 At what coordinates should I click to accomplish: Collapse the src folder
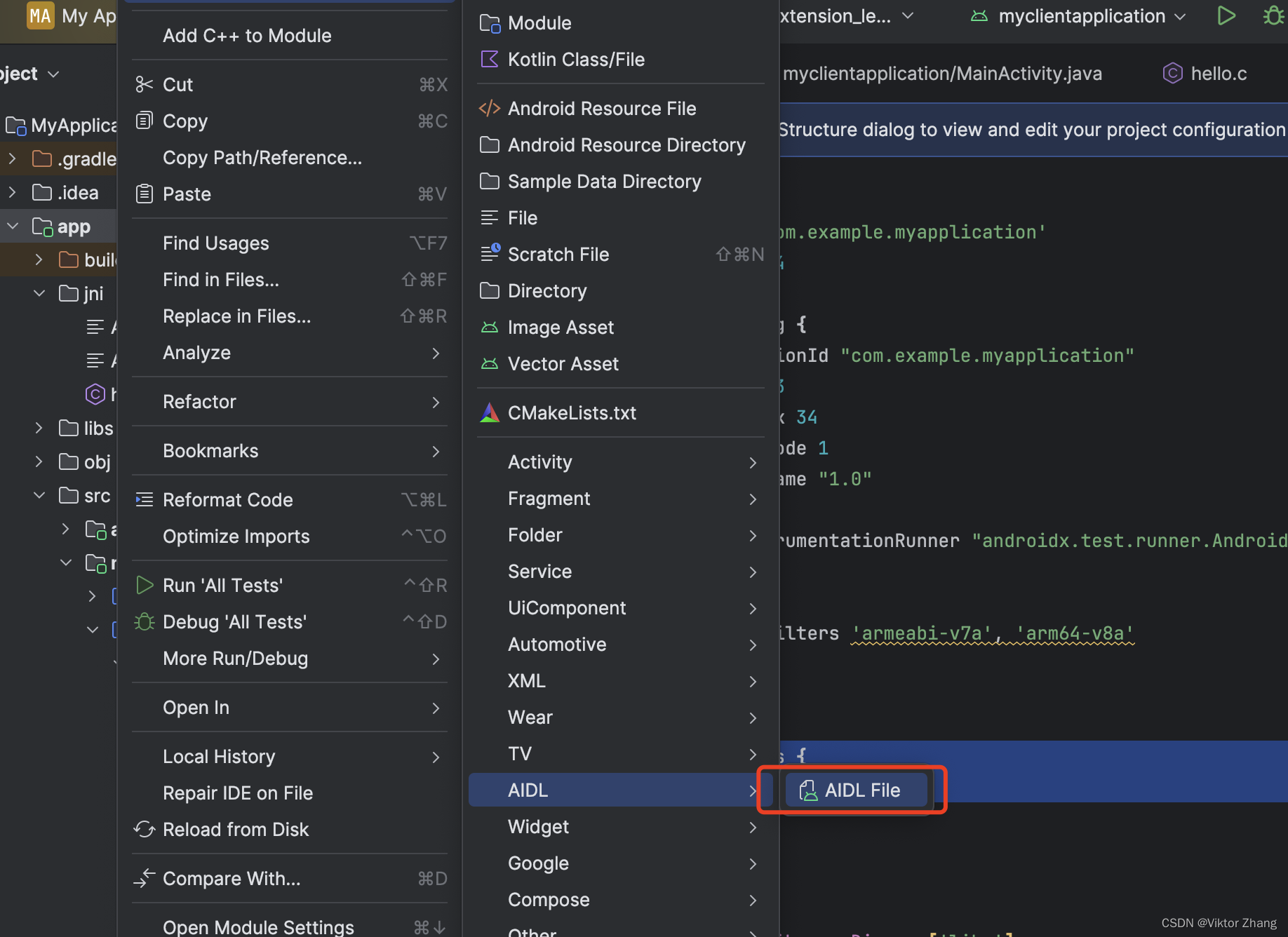(x=39, y=495)
